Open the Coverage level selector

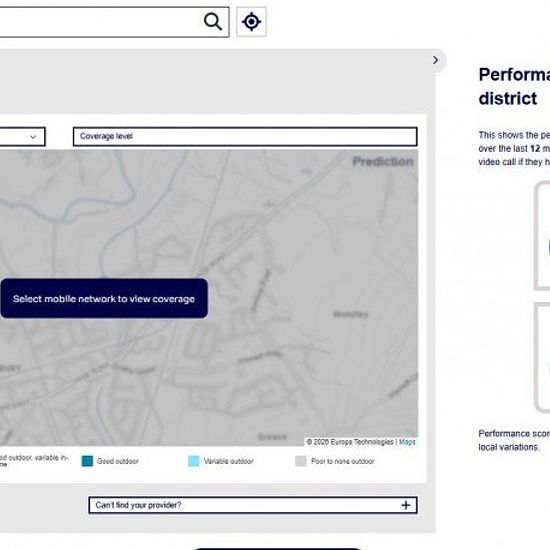tap(245, 136)
